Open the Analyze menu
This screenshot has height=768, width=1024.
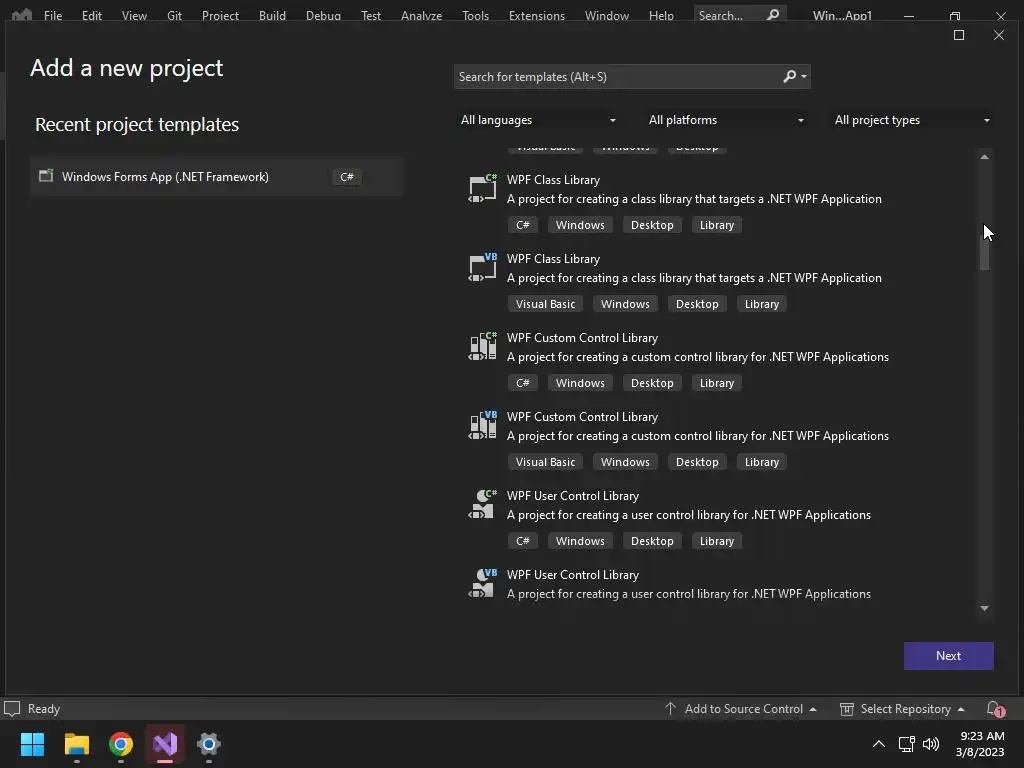(x=421, y=15)
